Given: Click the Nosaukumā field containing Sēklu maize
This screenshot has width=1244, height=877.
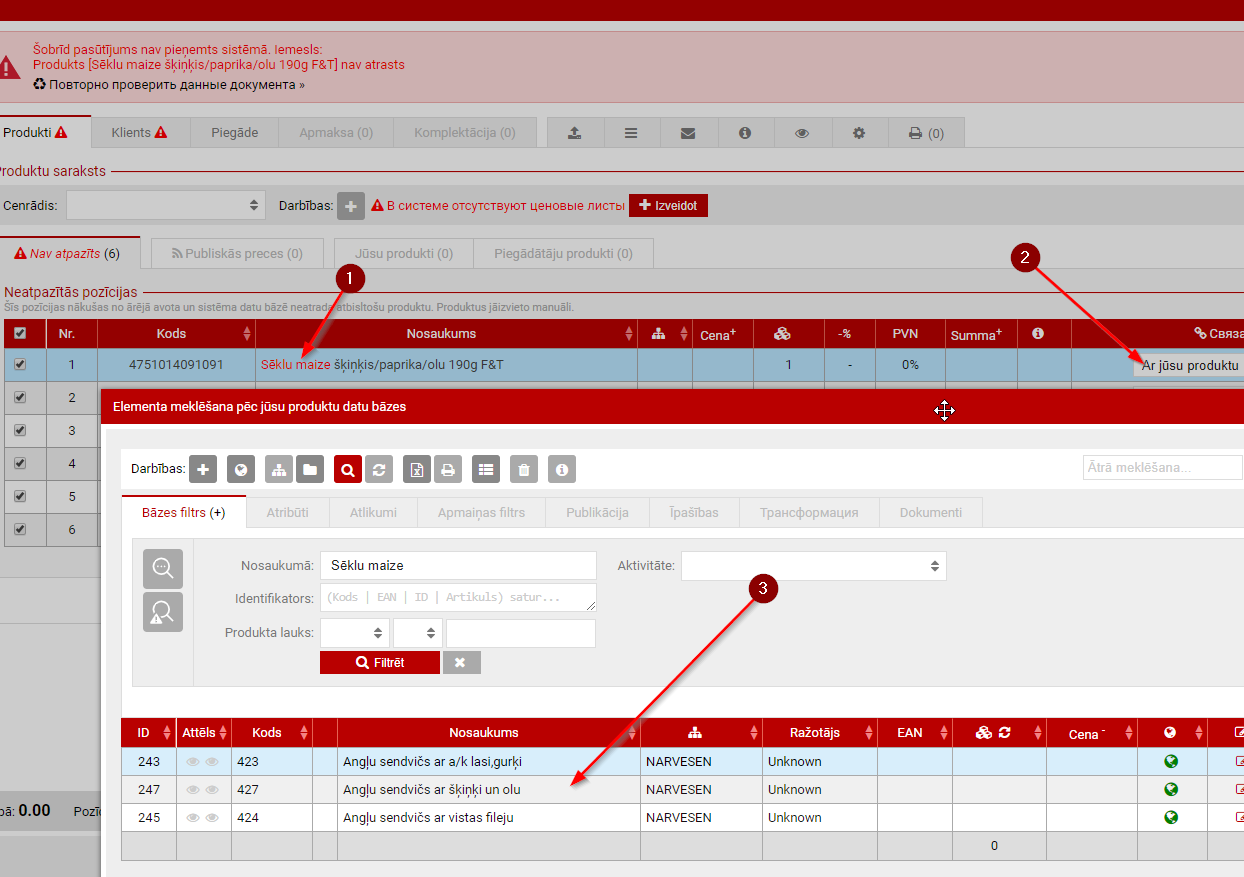Looking at the screenshot, I should coord(457,566).
